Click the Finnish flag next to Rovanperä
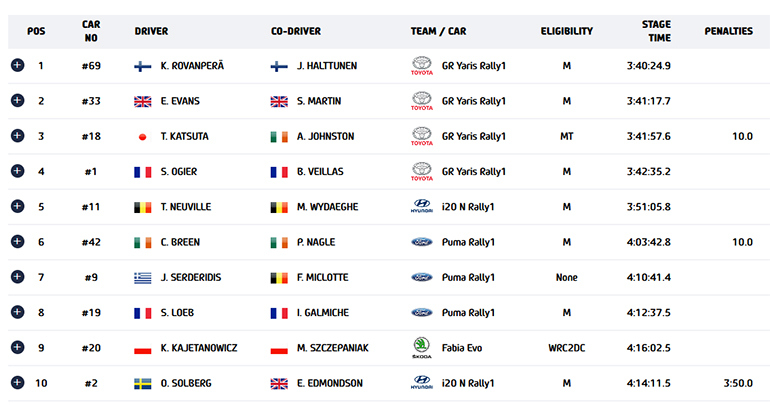This screenshot has width=770, height=409. [x=142, y=66]
